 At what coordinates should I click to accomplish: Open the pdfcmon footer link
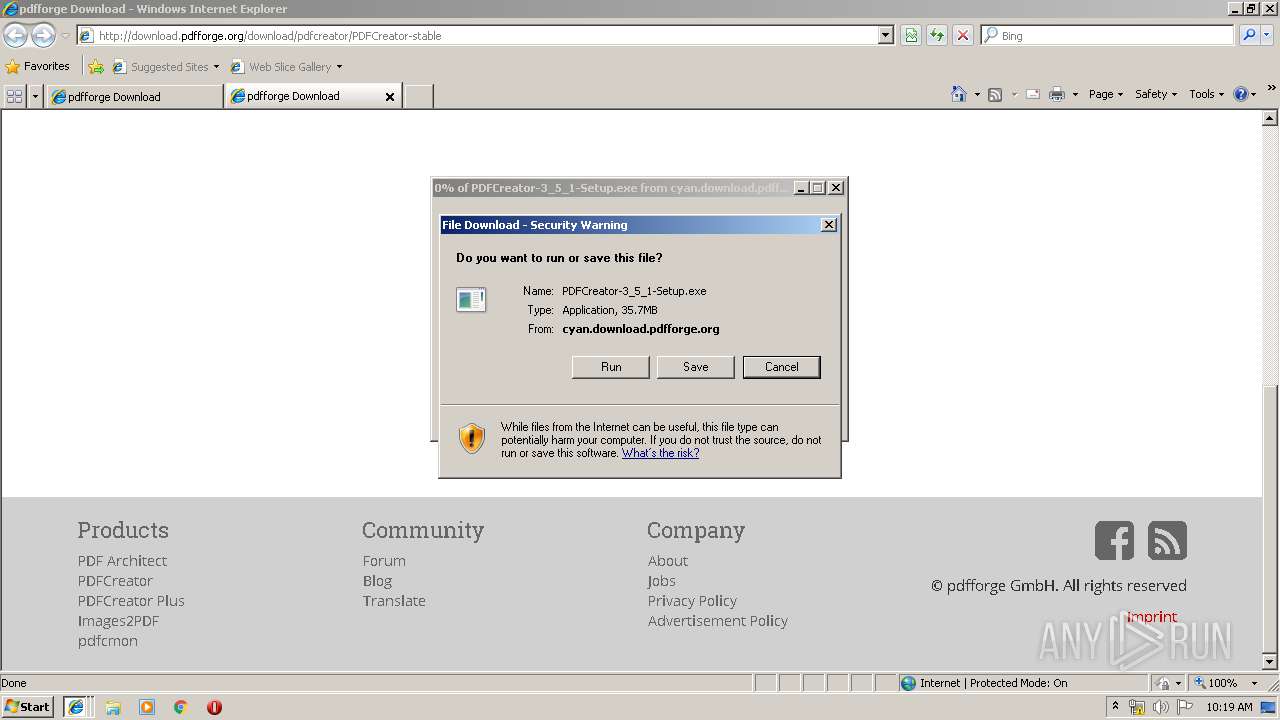click(x=108, y=641)
